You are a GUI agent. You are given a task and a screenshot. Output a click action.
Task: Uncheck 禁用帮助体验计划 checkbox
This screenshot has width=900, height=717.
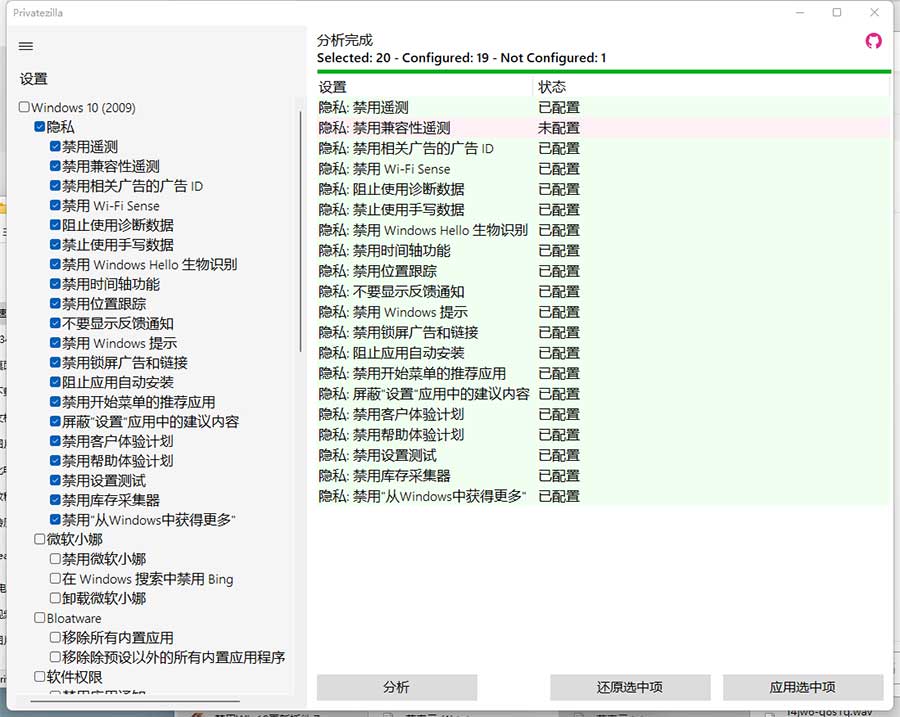coord(55,460)
